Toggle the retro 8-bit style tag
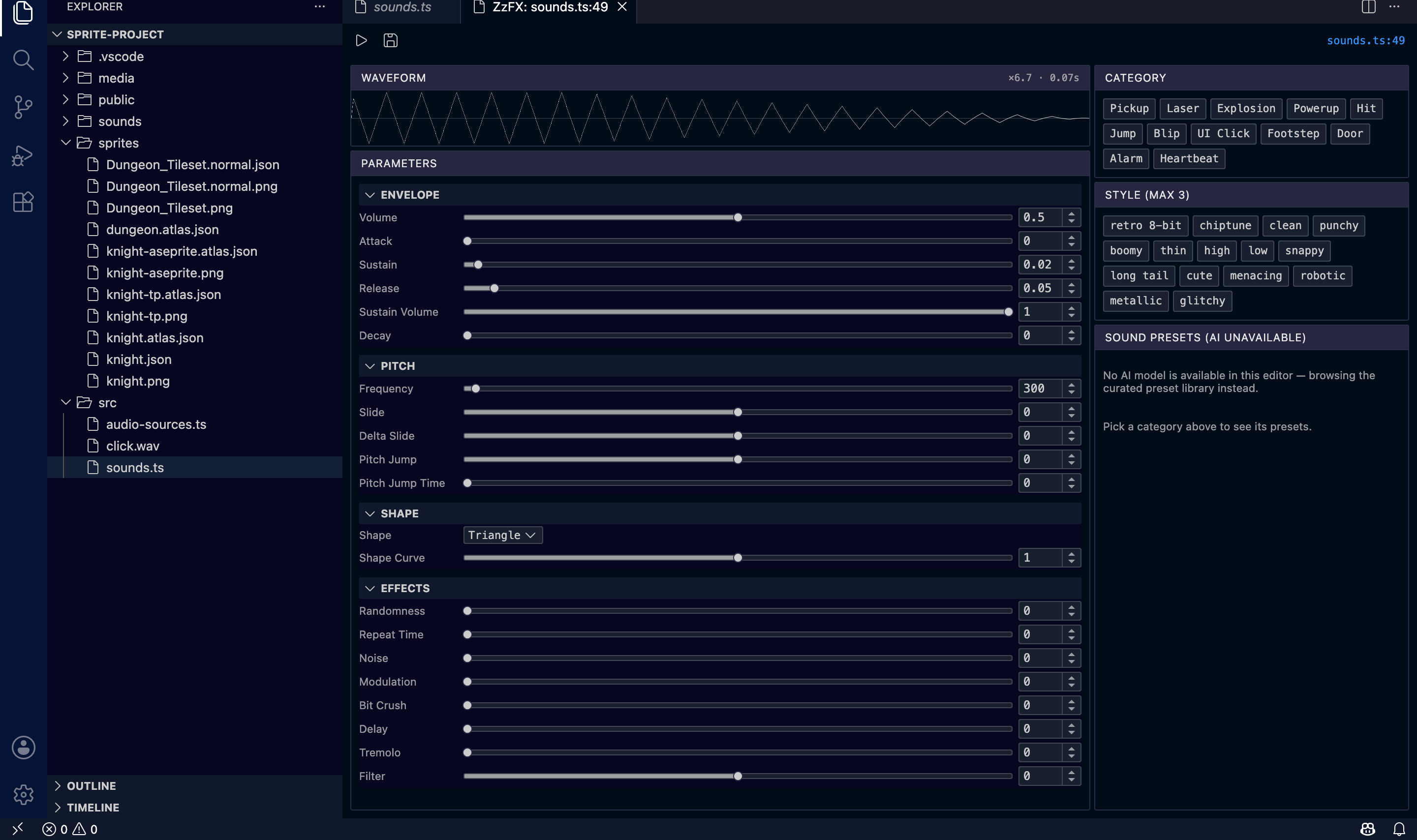This screenshot has width=1417, height=840. click(1145, 225)
